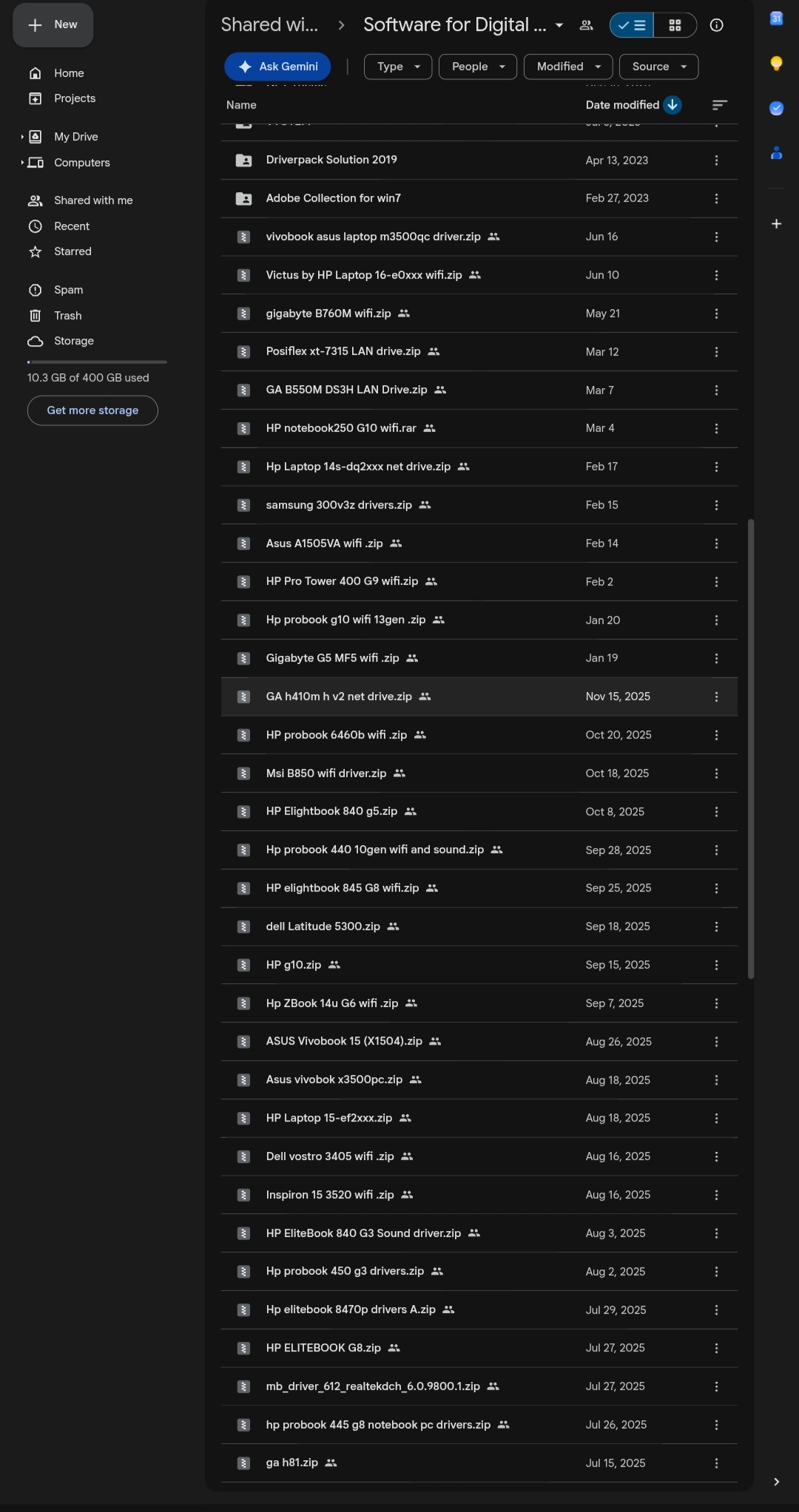Screen dimensions: 799x1512
Task: Switch to grid layout view
Action: point(675,25)
